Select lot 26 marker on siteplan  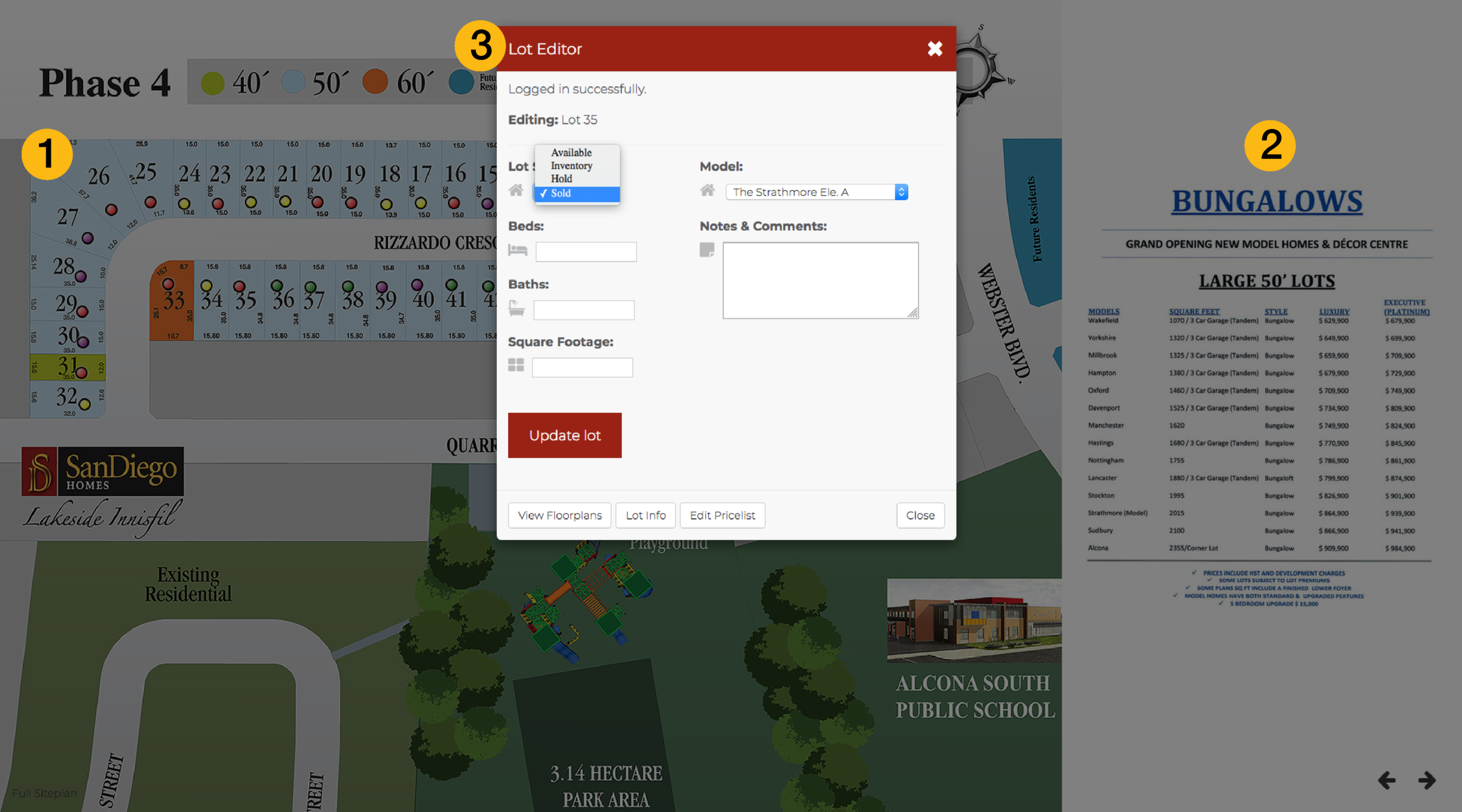(x=111, y=210)
